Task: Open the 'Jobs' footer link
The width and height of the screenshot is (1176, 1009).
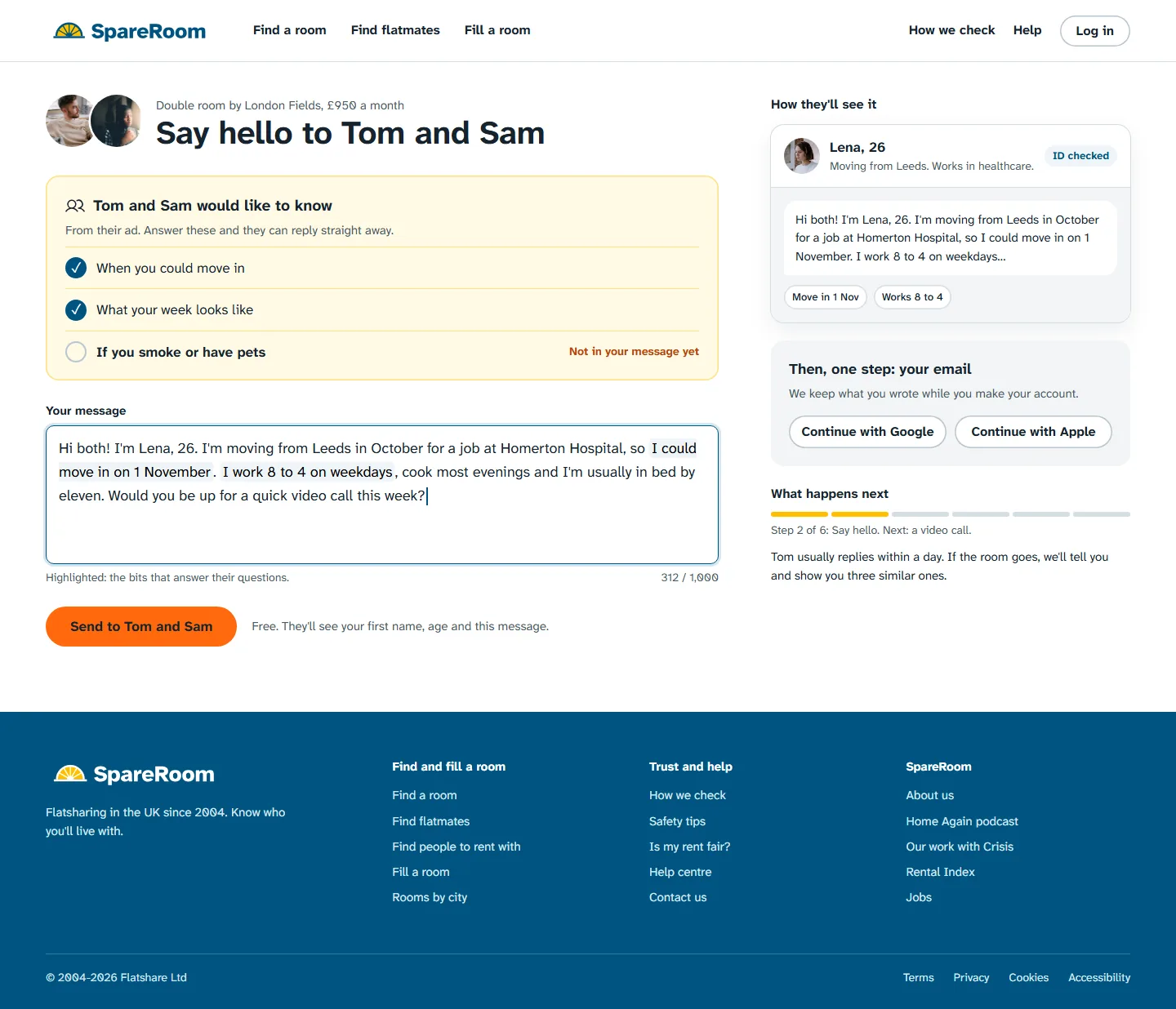Action: point(919,897)
